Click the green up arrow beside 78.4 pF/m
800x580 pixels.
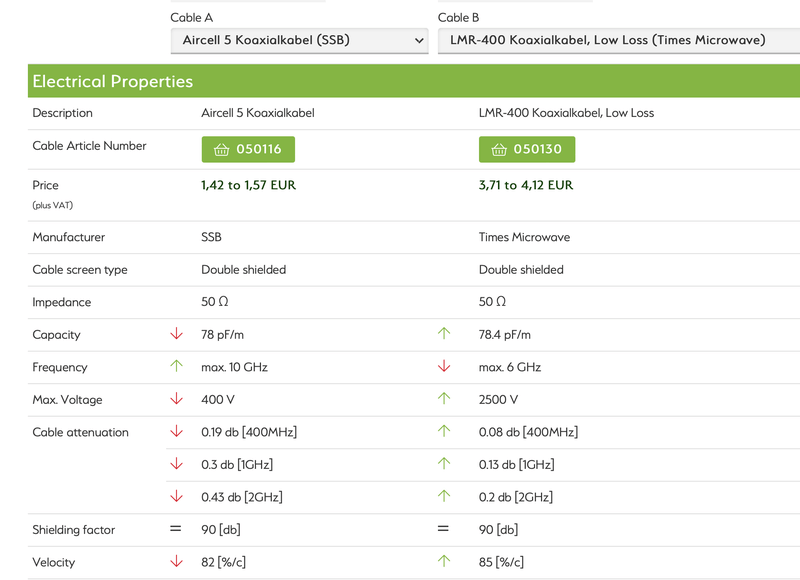[445, 335]
